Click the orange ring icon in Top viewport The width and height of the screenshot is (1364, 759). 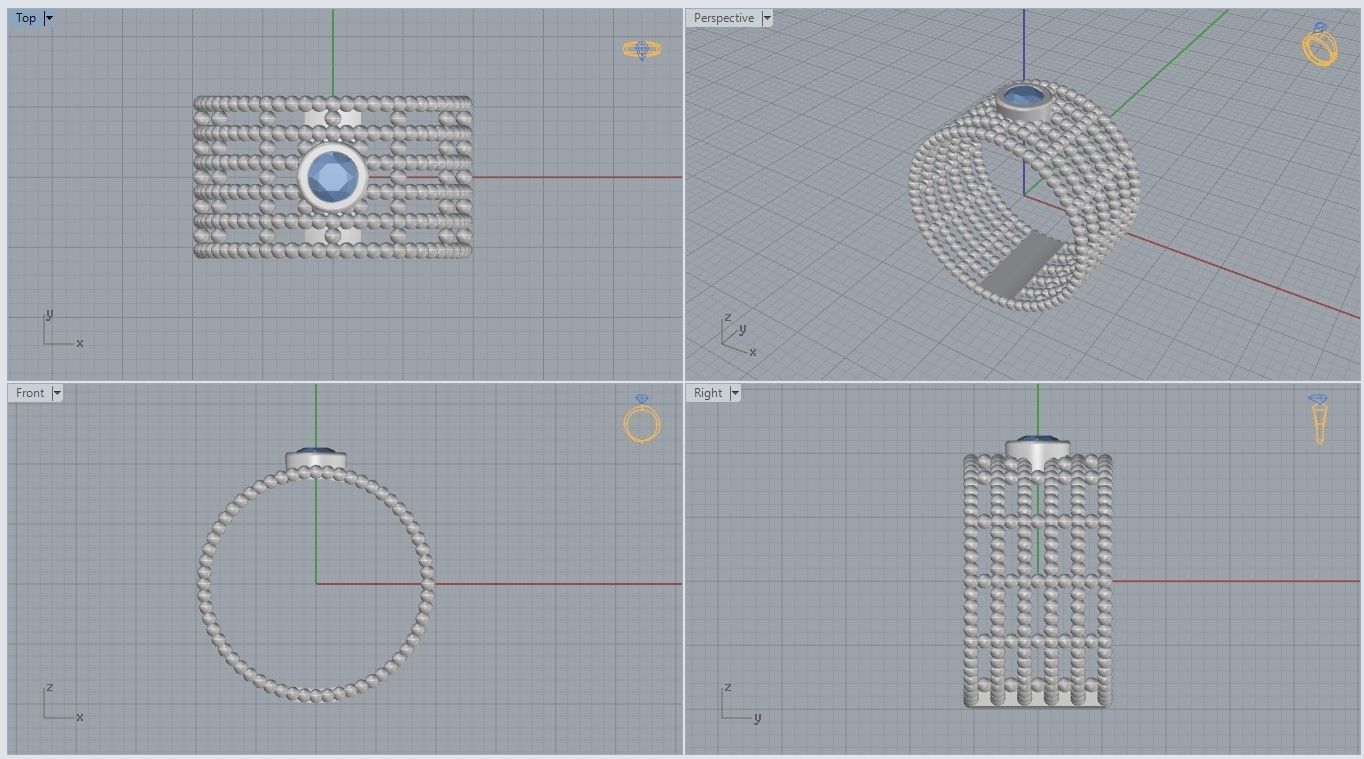(x=641, y=49)
